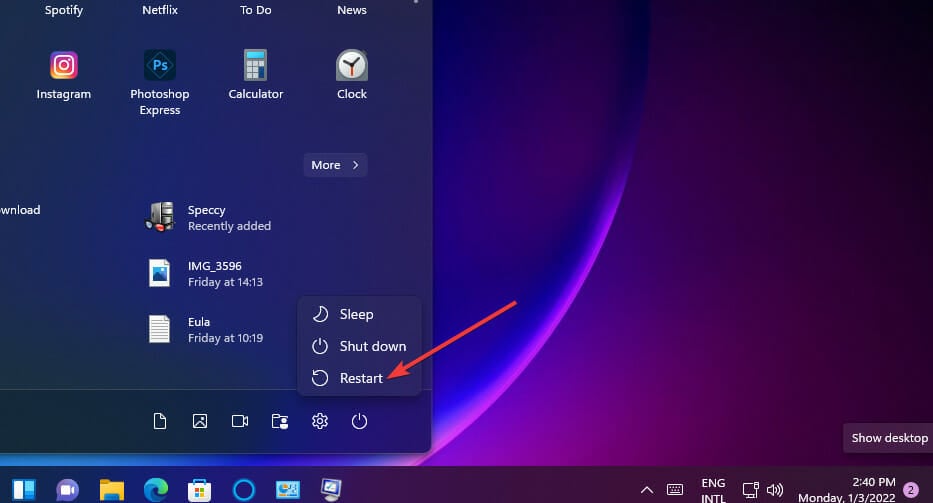Open the Control Panel taskbar icon
This screenshot has width=933, height=503.
287,489
